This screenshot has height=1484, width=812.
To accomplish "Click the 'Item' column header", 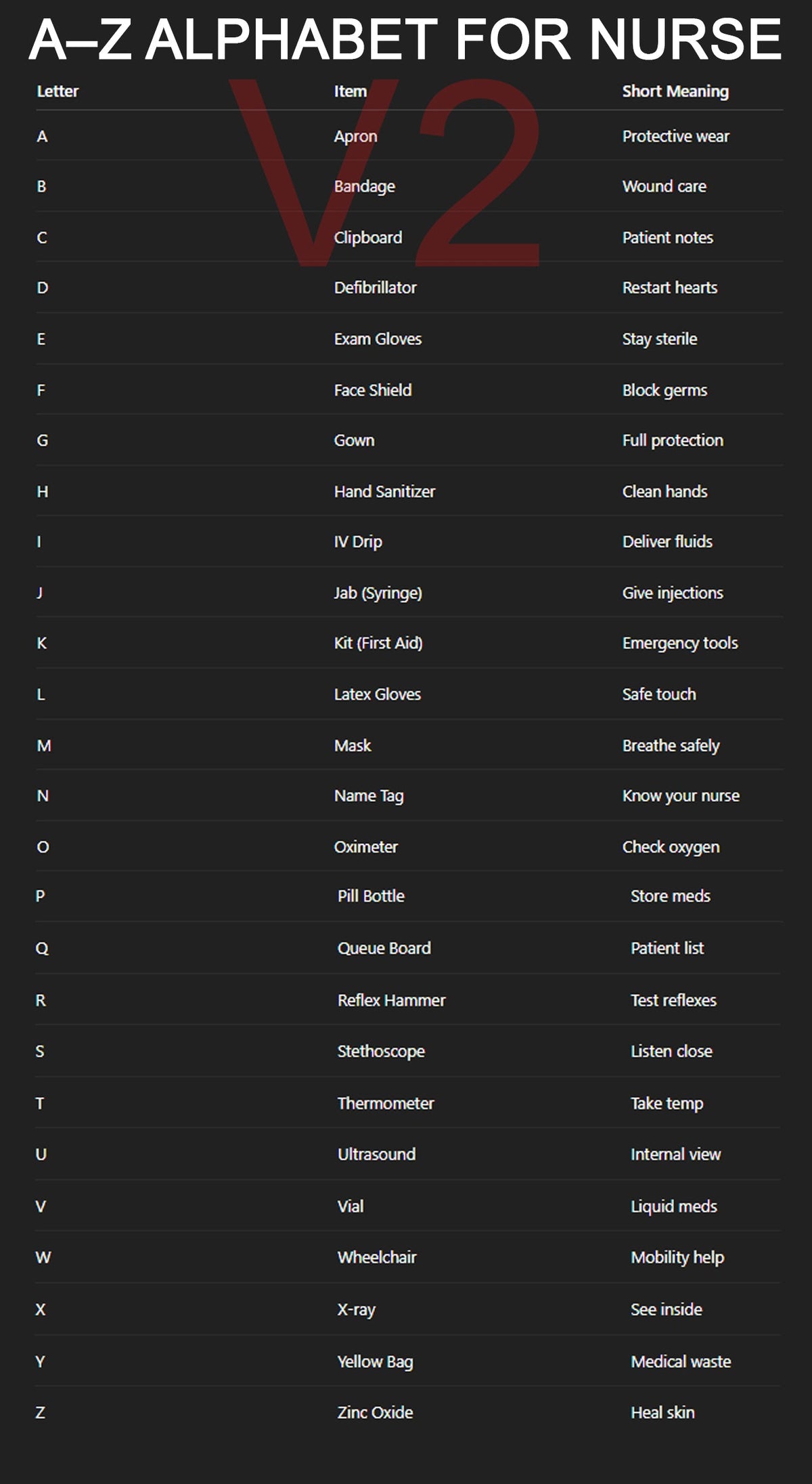I will pyautogui.click(x=350, y=91).
